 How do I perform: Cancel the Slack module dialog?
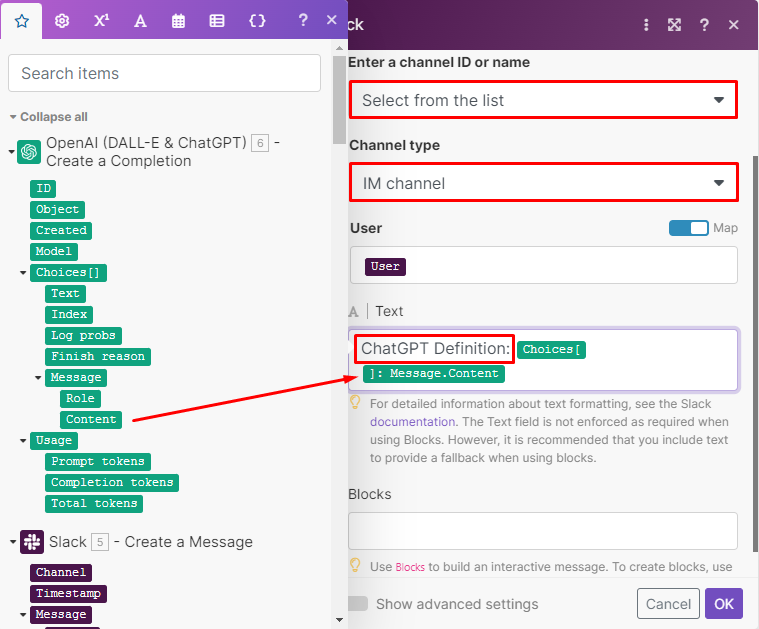click(x=668, y=604)
